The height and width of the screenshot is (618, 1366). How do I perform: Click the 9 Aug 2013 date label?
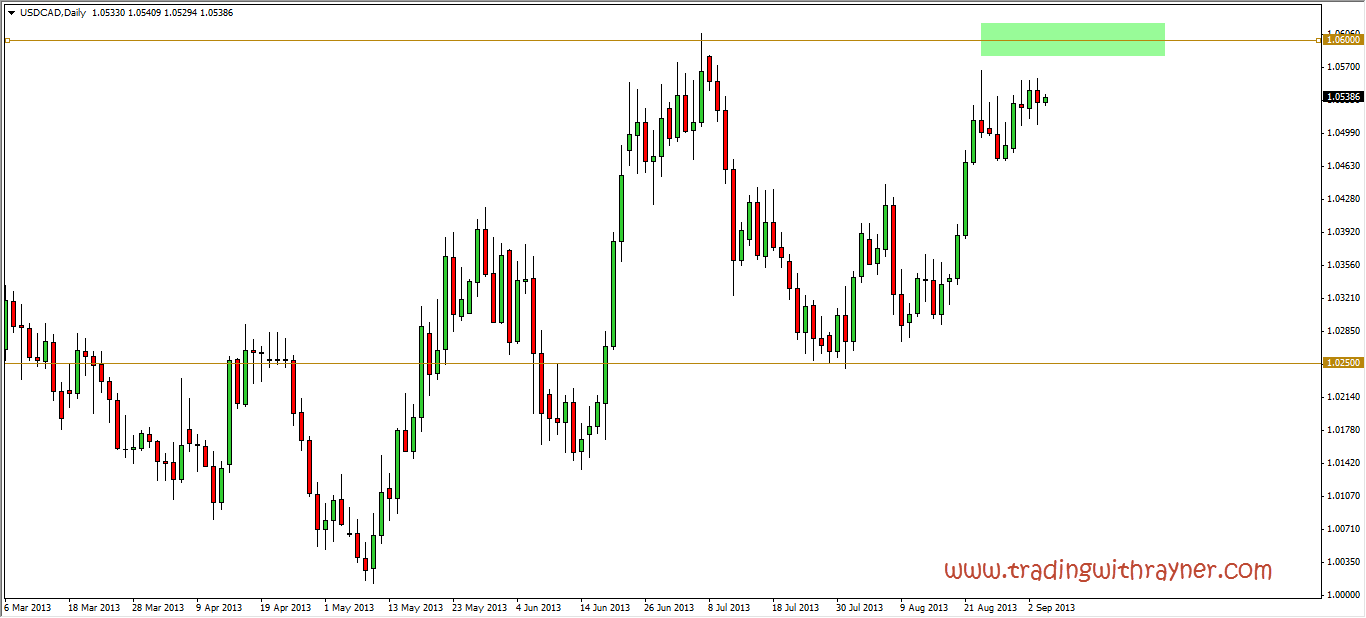[x=923, y=607]
